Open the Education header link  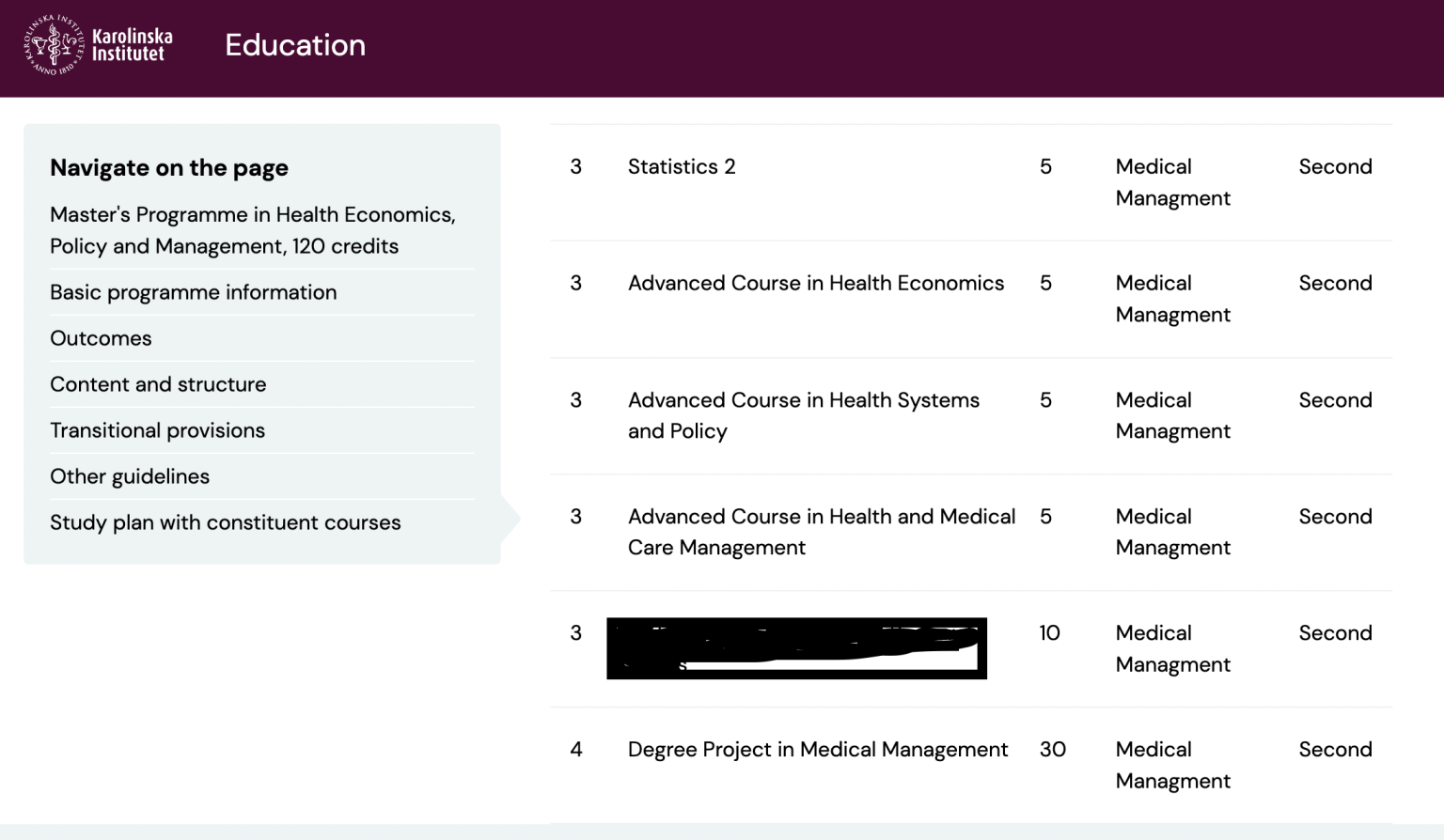pos(294,45)
